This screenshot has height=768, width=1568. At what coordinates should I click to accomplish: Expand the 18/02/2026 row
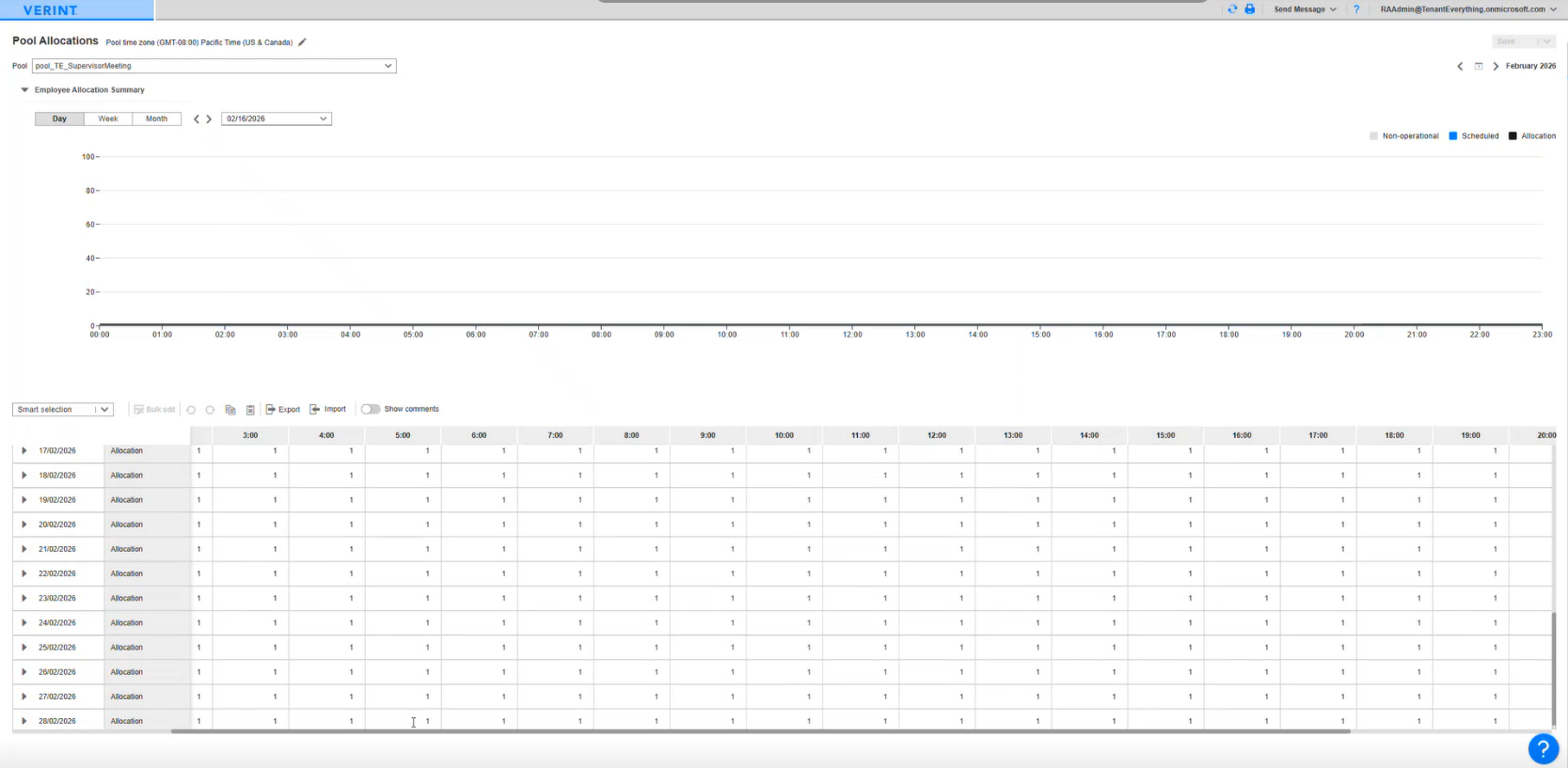[x=24, y=476]
